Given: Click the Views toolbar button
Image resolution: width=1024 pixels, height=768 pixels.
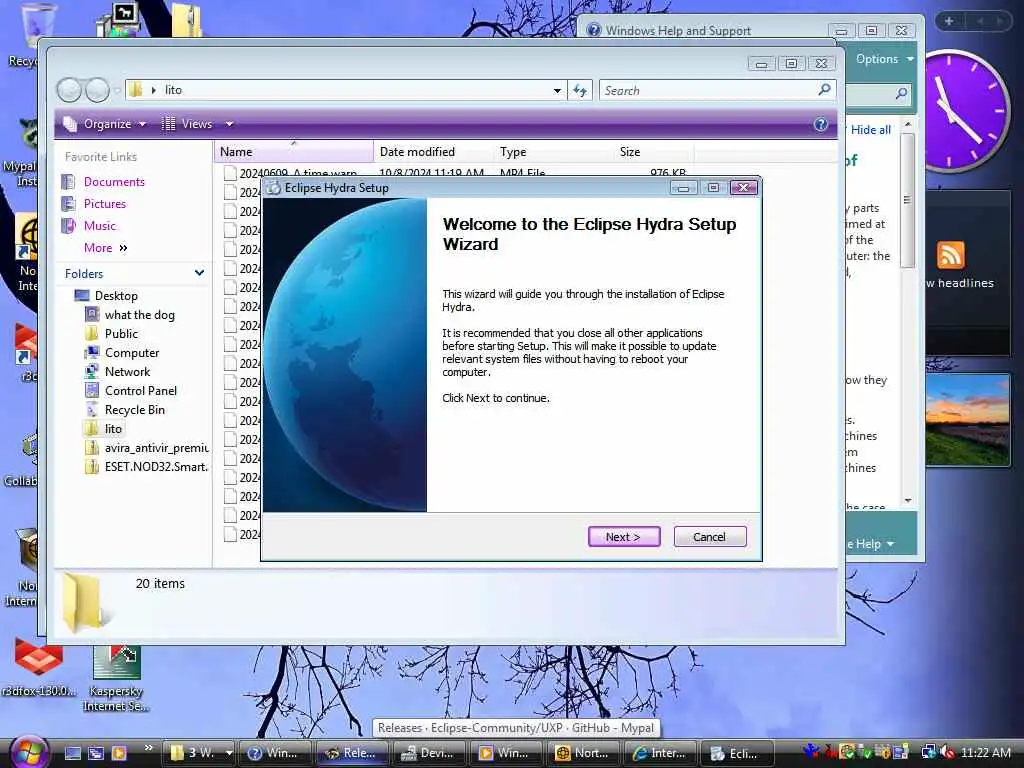Looking at the screenshot, I should 187,124.
